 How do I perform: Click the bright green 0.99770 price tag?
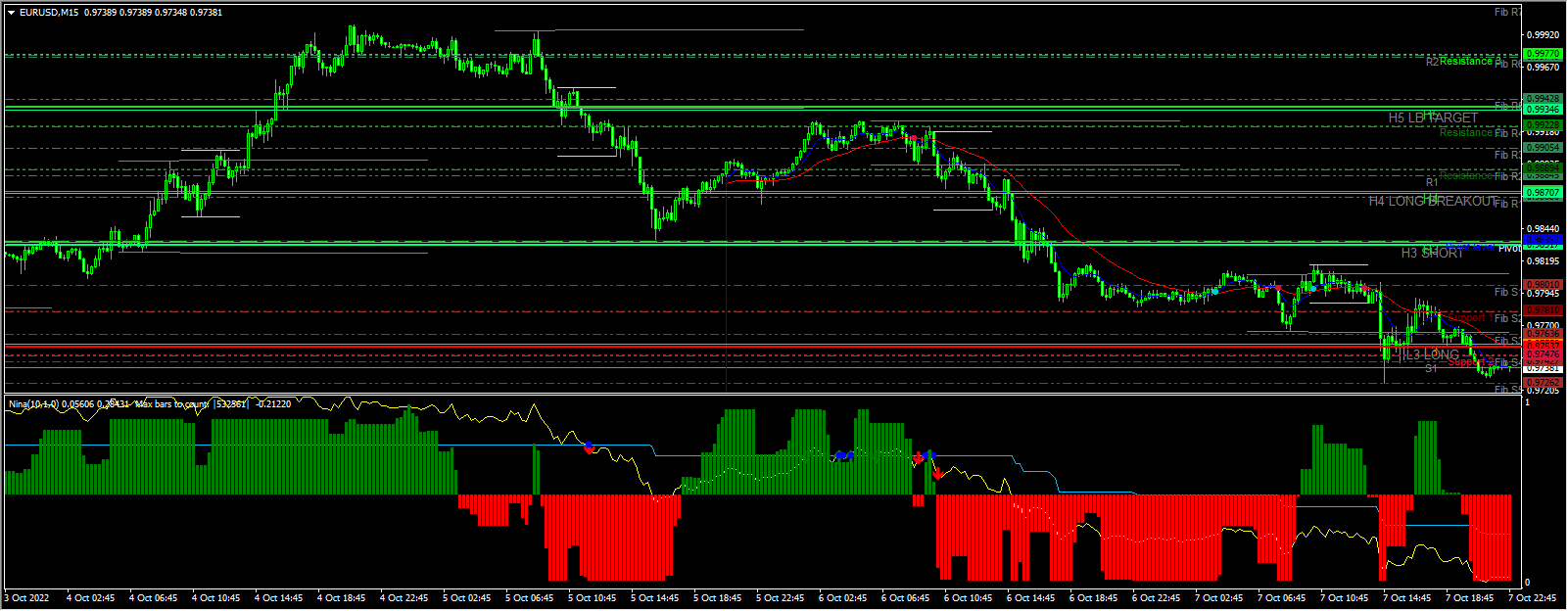tap(1544, 54)
